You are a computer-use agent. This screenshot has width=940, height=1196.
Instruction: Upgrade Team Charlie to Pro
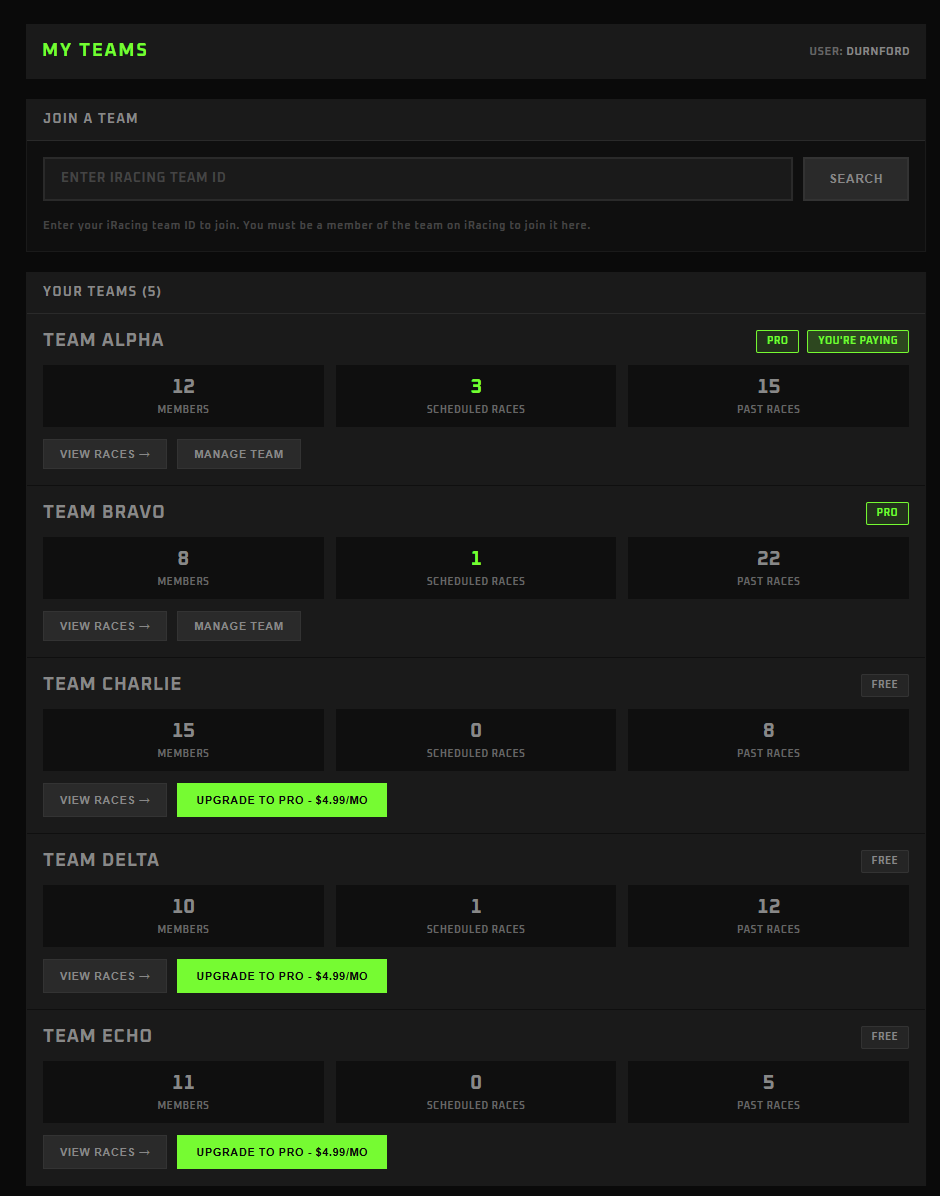[281, 799]
